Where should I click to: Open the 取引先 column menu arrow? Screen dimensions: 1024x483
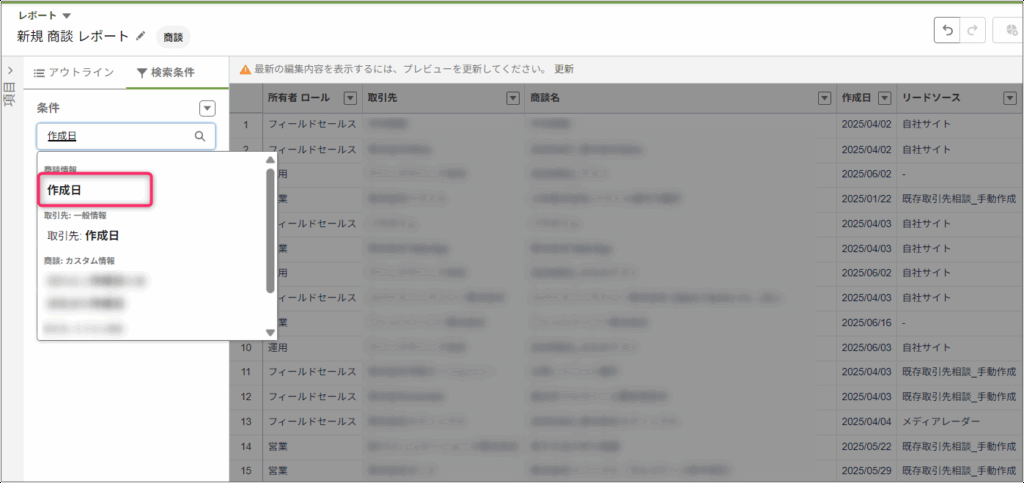pyautogui.click(x=512, y=98)
